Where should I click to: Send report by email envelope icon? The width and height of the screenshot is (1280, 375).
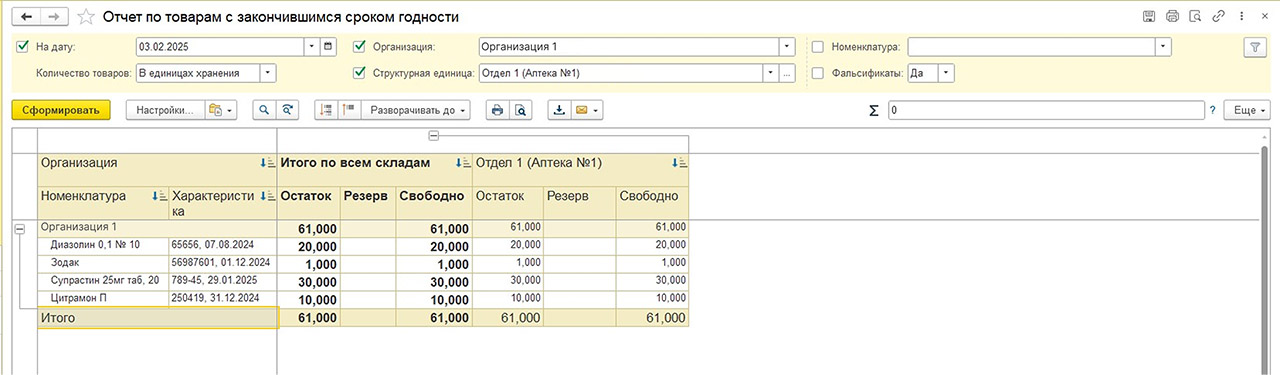coord(586,110)
